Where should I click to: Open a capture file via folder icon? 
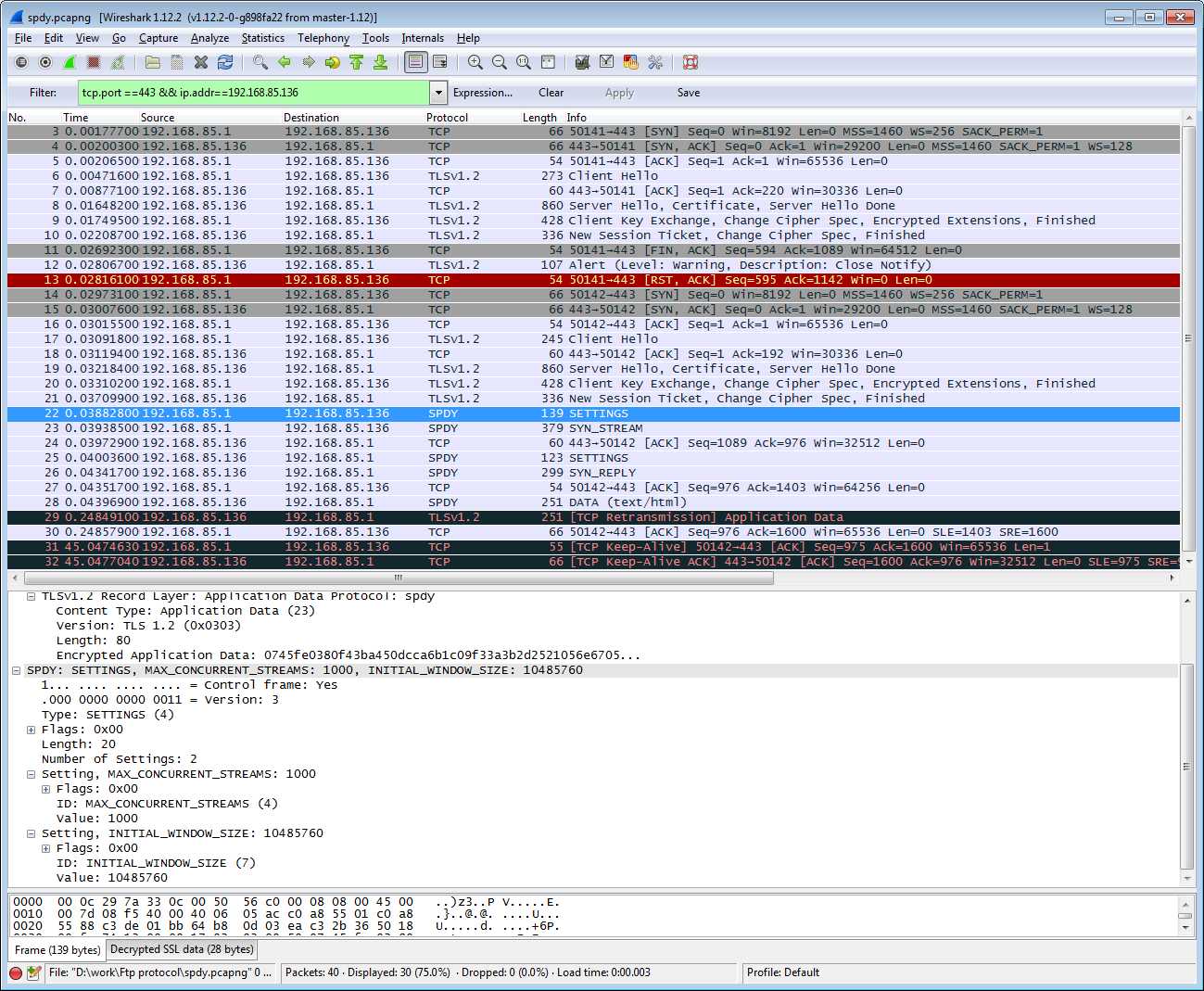(153, 62)
